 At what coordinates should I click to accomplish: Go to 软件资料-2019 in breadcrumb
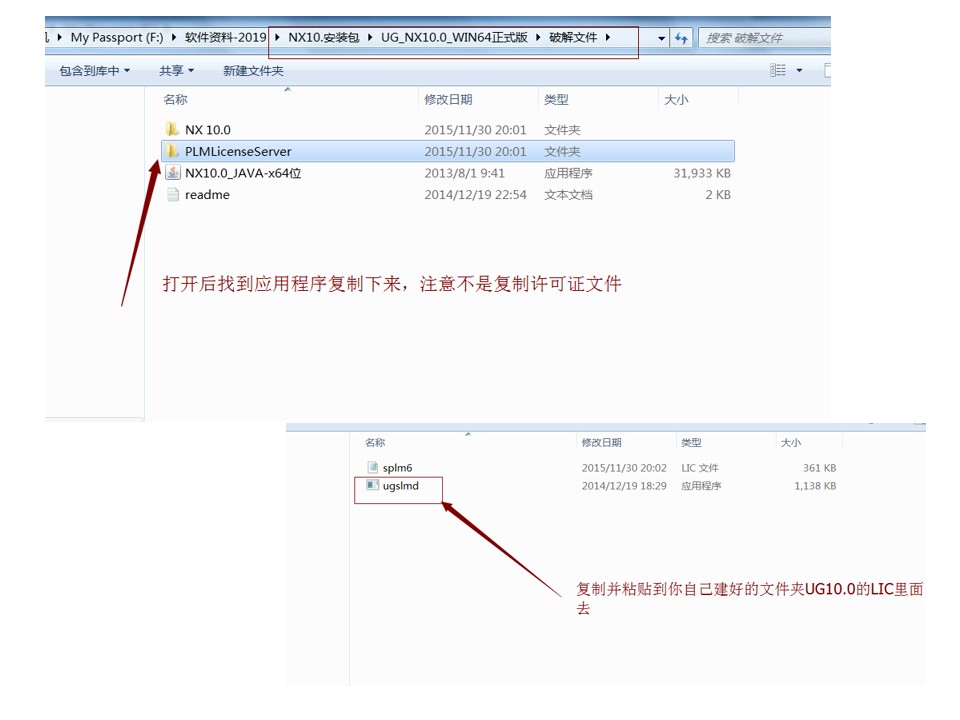[x=225, y=37]
